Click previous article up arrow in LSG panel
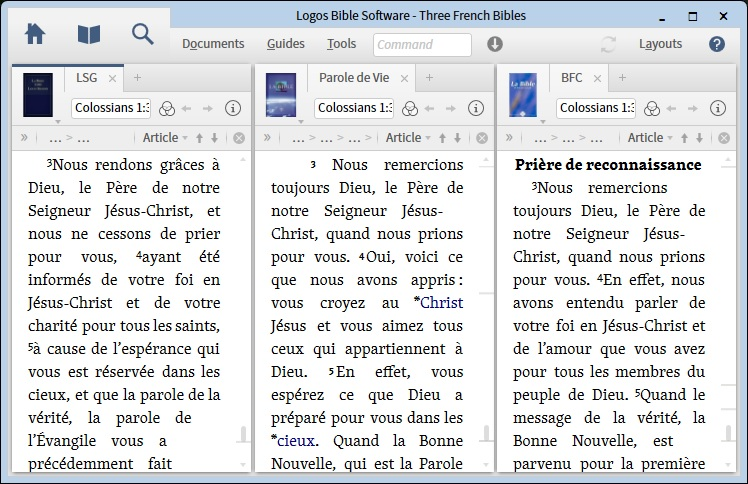The image size is (748, 484). click(x=199, y=138)
